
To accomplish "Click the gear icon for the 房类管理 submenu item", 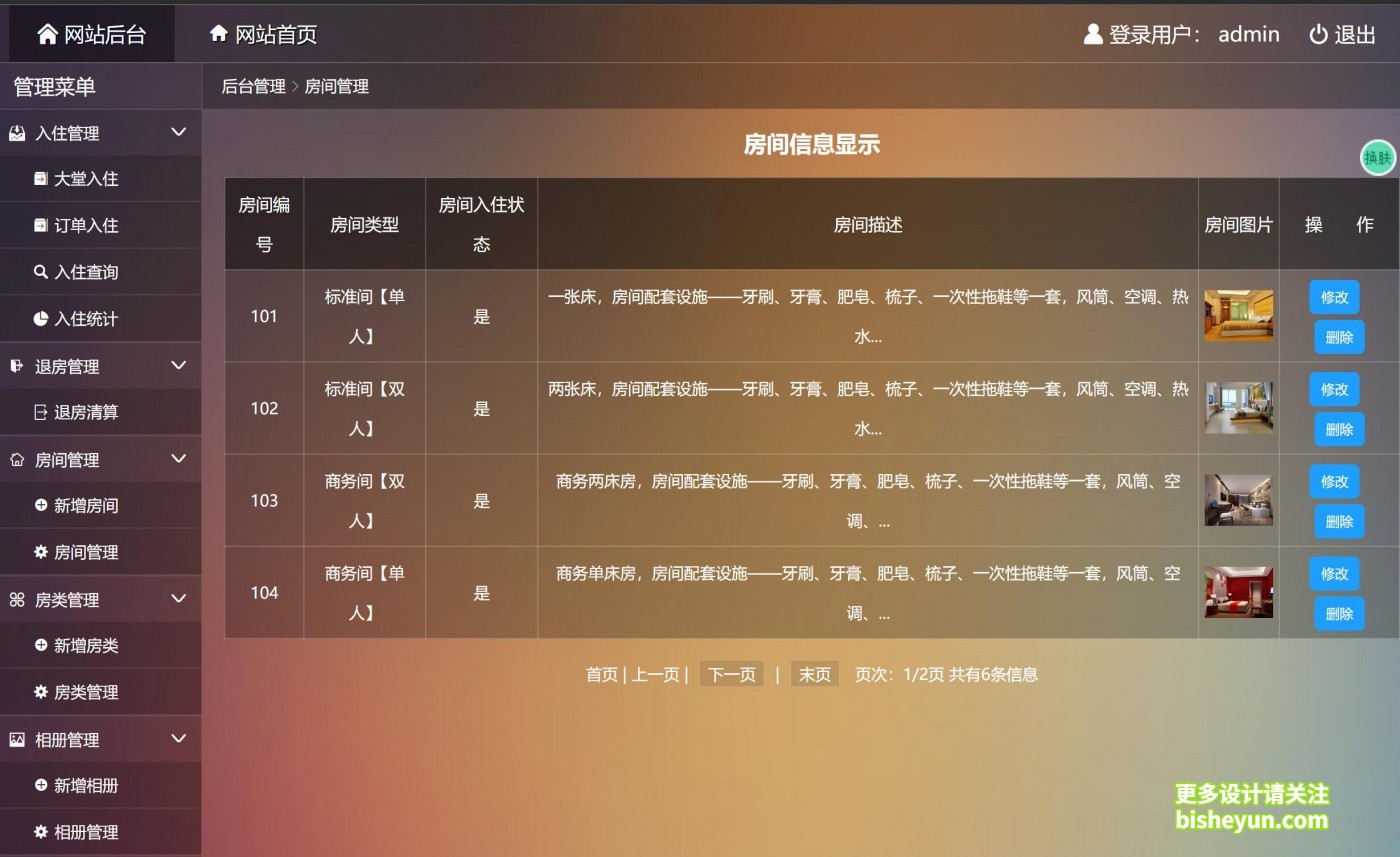I will pyautogui.click(x=41, y=691).
